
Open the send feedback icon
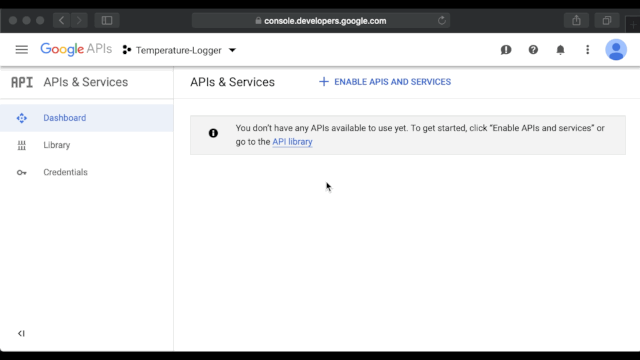coord(506,50)
